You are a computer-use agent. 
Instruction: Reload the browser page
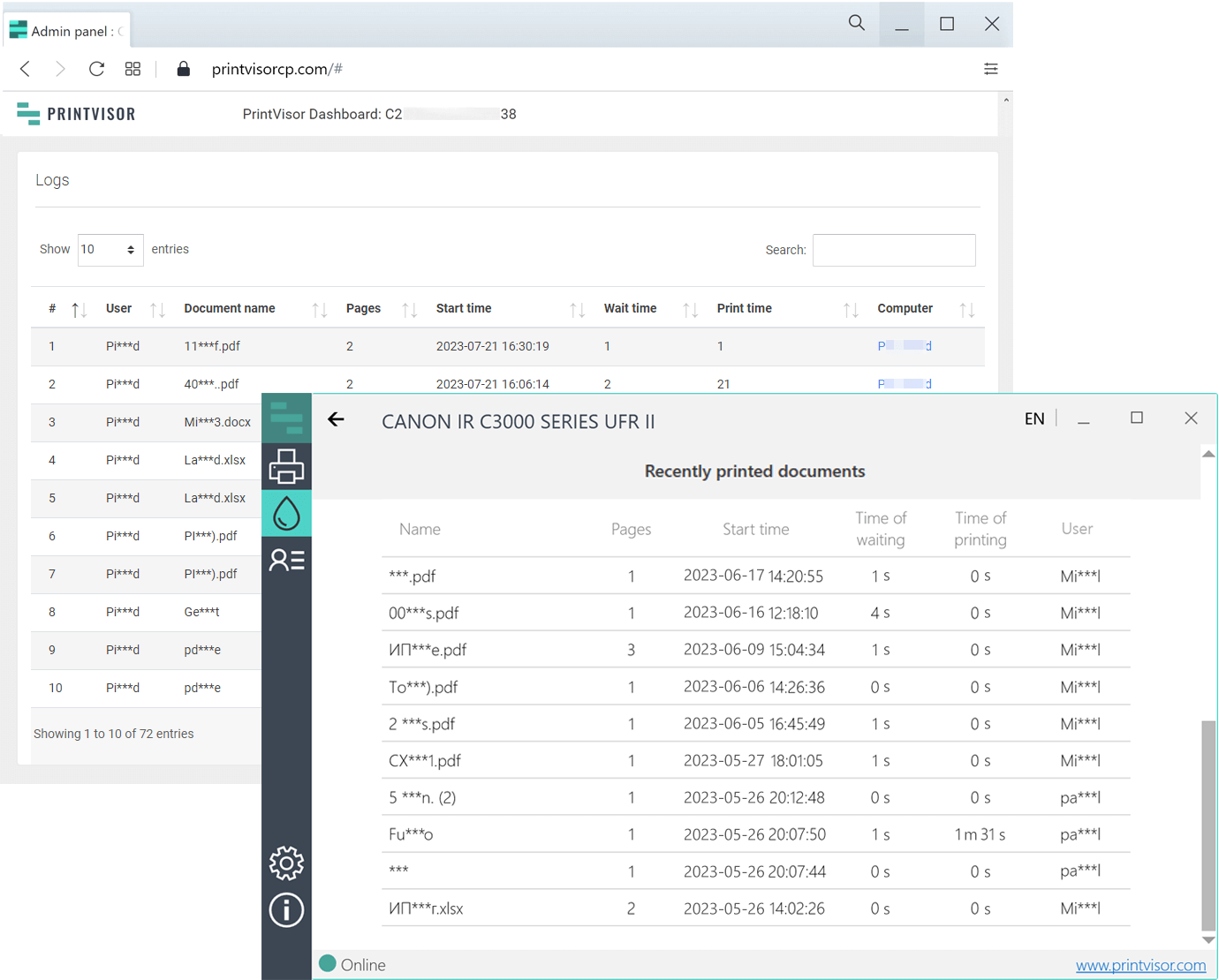[x=96, y=69]
